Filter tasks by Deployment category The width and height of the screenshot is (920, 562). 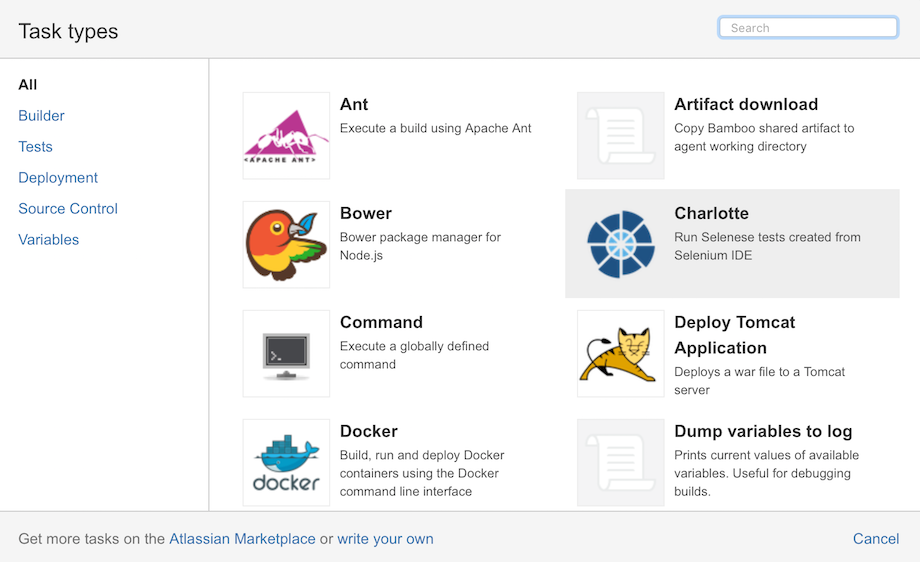point(58,178)
